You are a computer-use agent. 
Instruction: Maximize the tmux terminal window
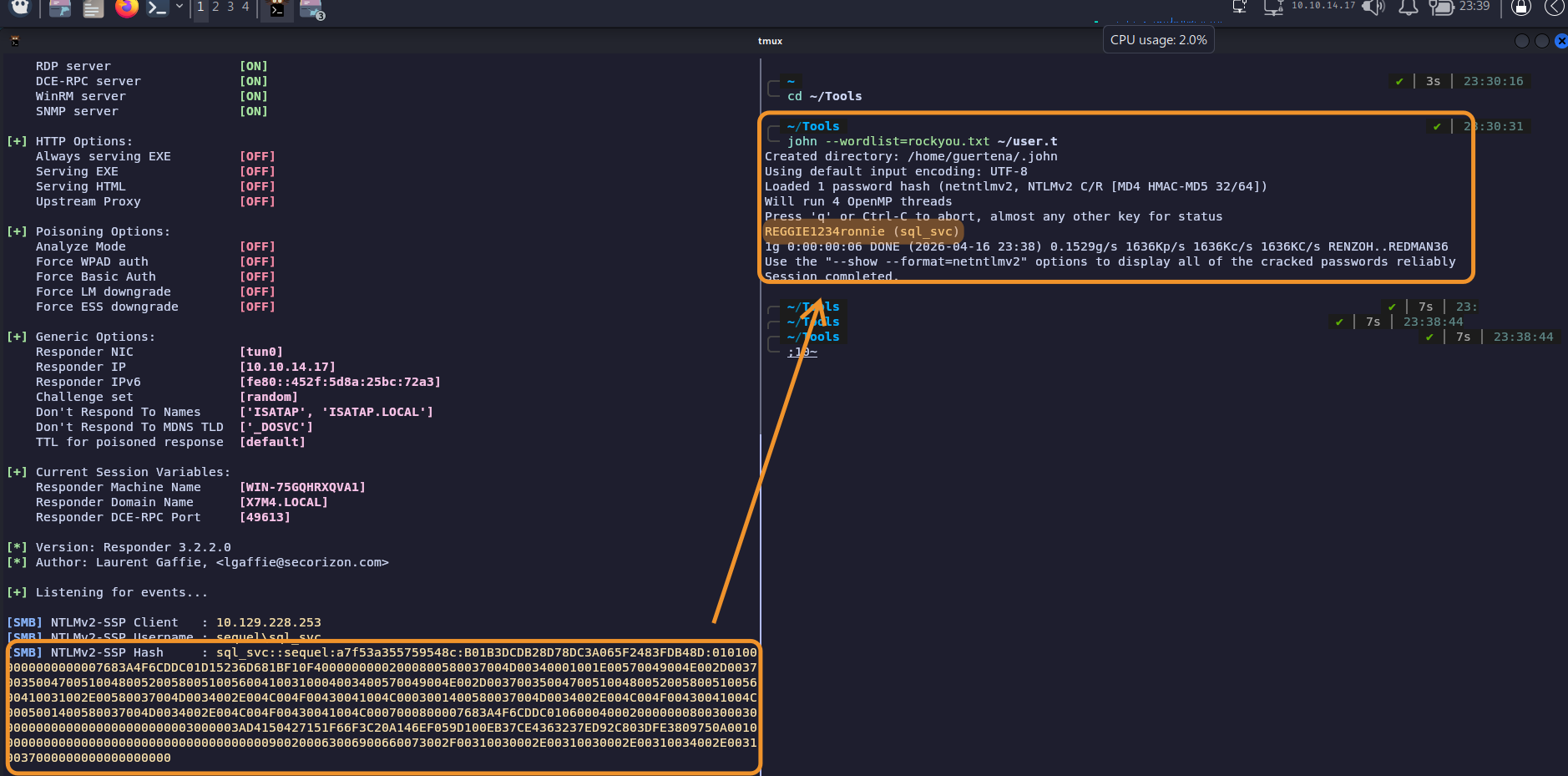tap(1542, 41)
